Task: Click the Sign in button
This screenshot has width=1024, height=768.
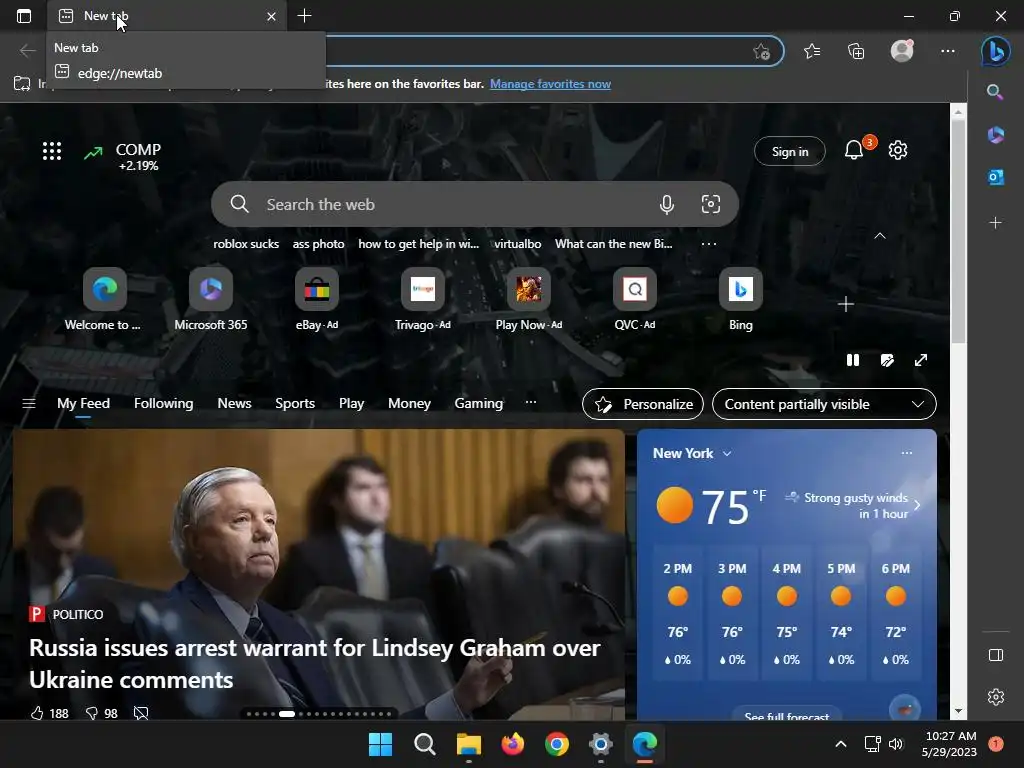Action: (x=790, y=152)
